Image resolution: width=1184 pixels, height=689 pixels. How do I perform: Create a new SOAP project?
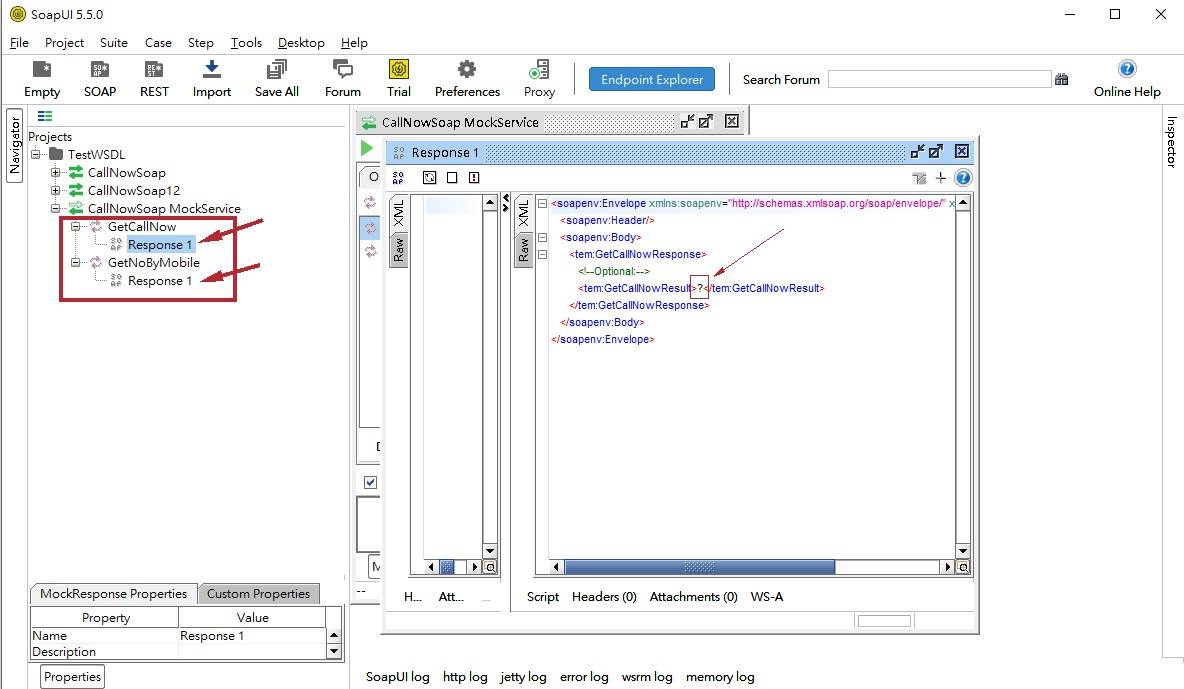coord(100,70)
